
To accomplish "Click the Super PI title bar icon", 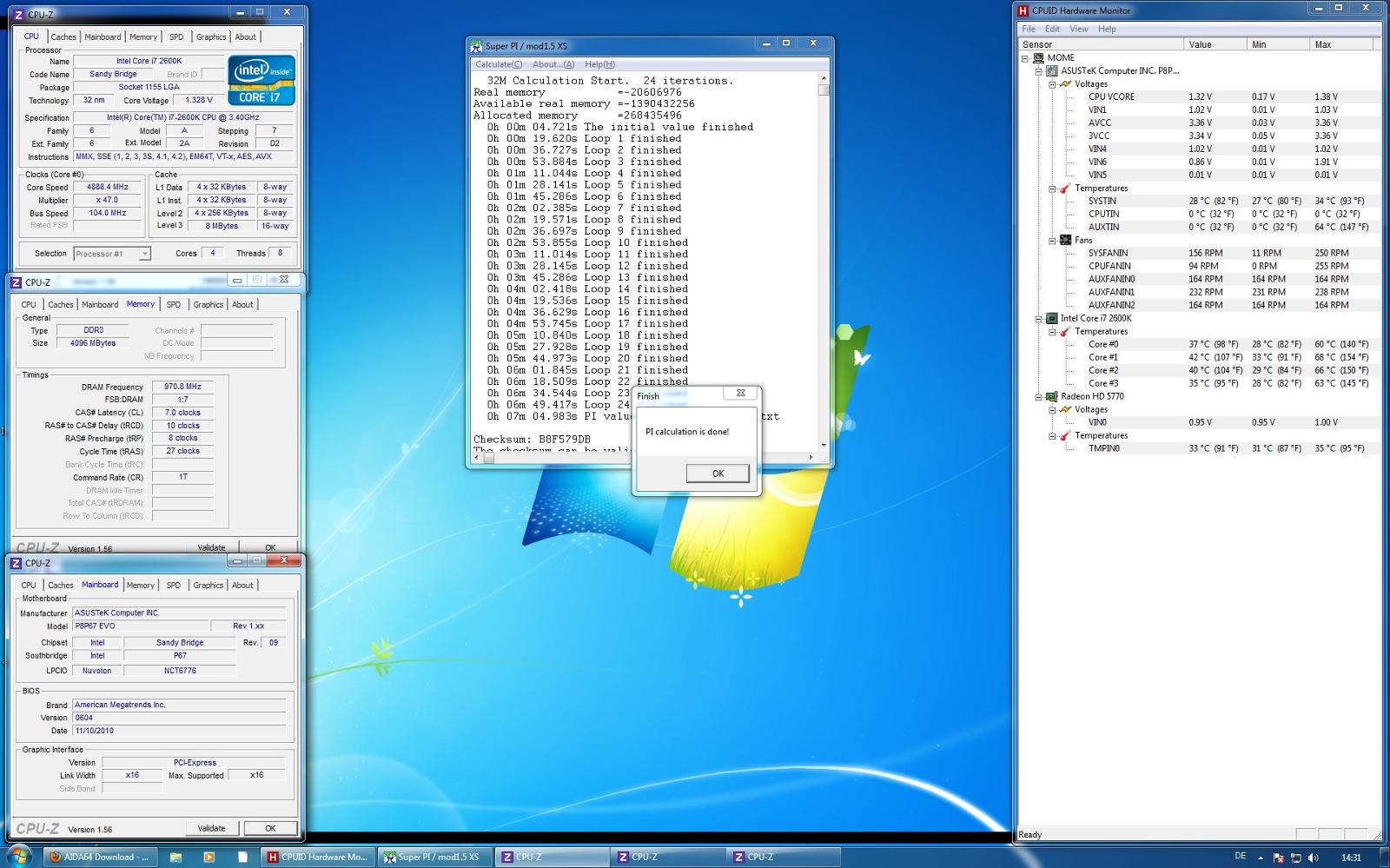I will tap(476, 45).
